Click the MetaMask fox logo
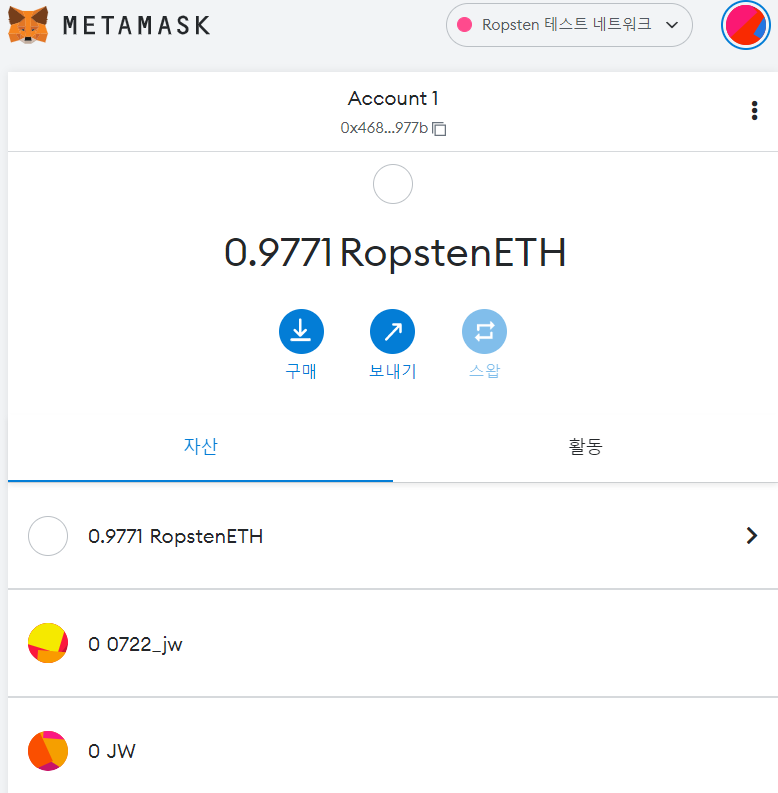 coord(28,25)
